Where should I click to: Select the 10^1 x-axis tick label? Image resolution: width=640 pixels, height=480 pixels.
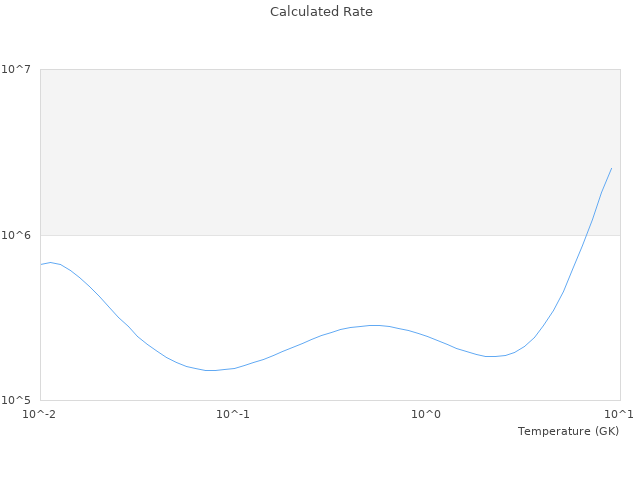[x=620, y=415]
